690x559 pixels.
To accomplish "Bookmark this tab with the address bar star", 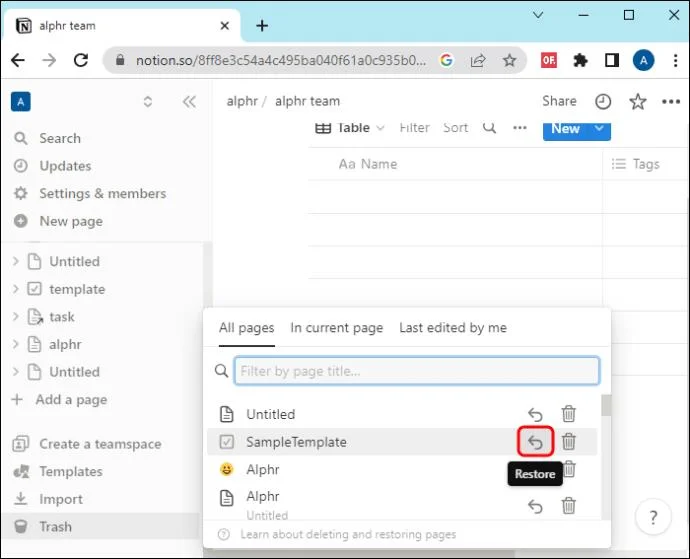I will pyautogui.click(x=509, y=60).
